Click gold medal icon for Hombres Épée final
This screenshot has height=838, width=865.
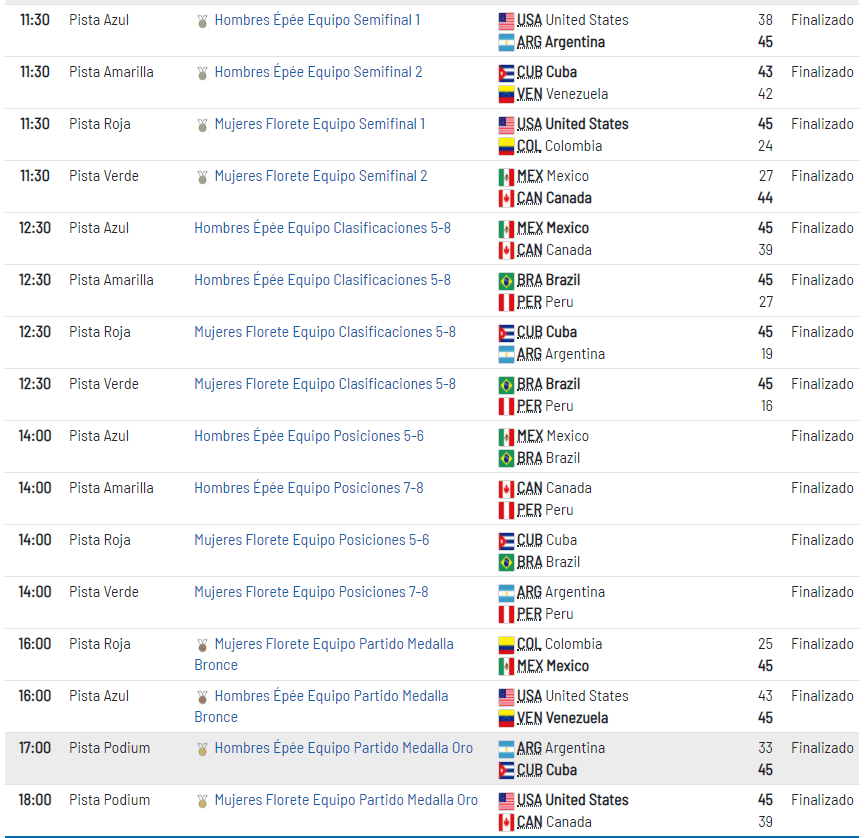click(x=202, y=748)
